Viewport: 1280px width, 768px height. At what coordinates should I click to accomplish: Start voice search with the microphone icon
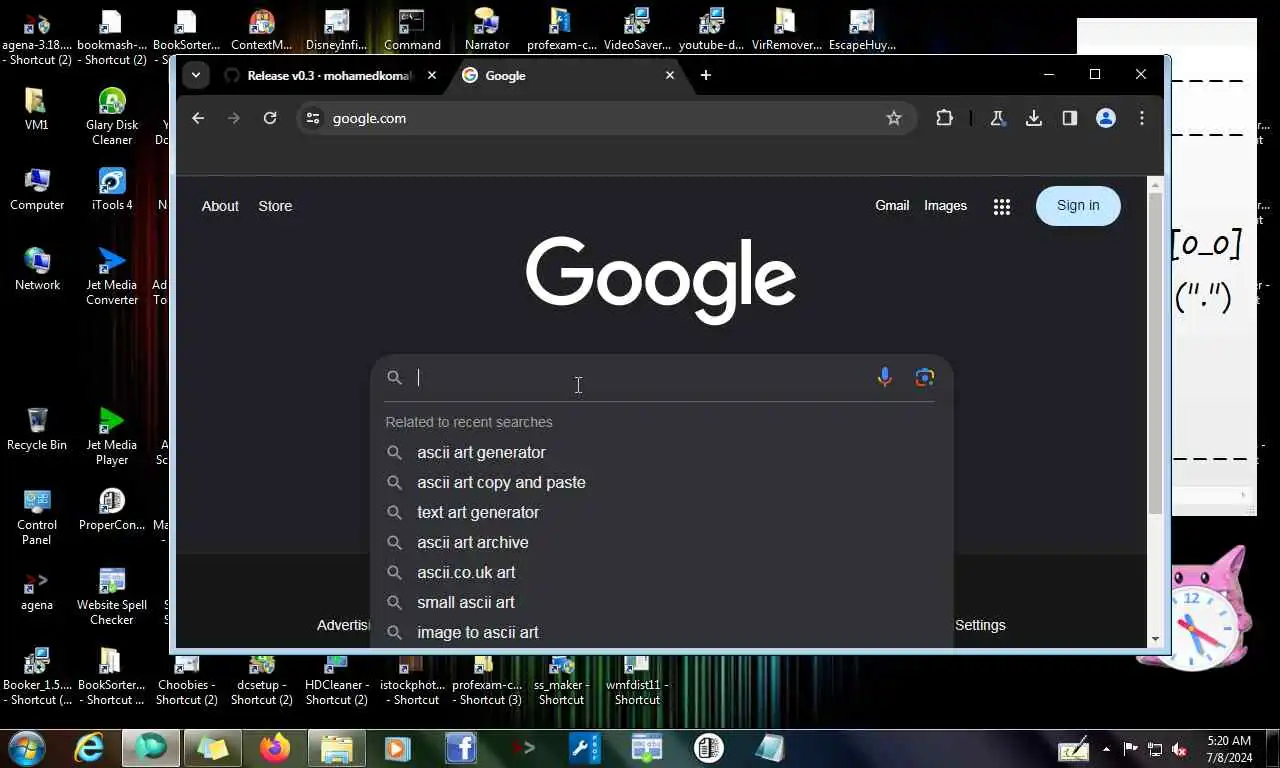pos(884,377)
